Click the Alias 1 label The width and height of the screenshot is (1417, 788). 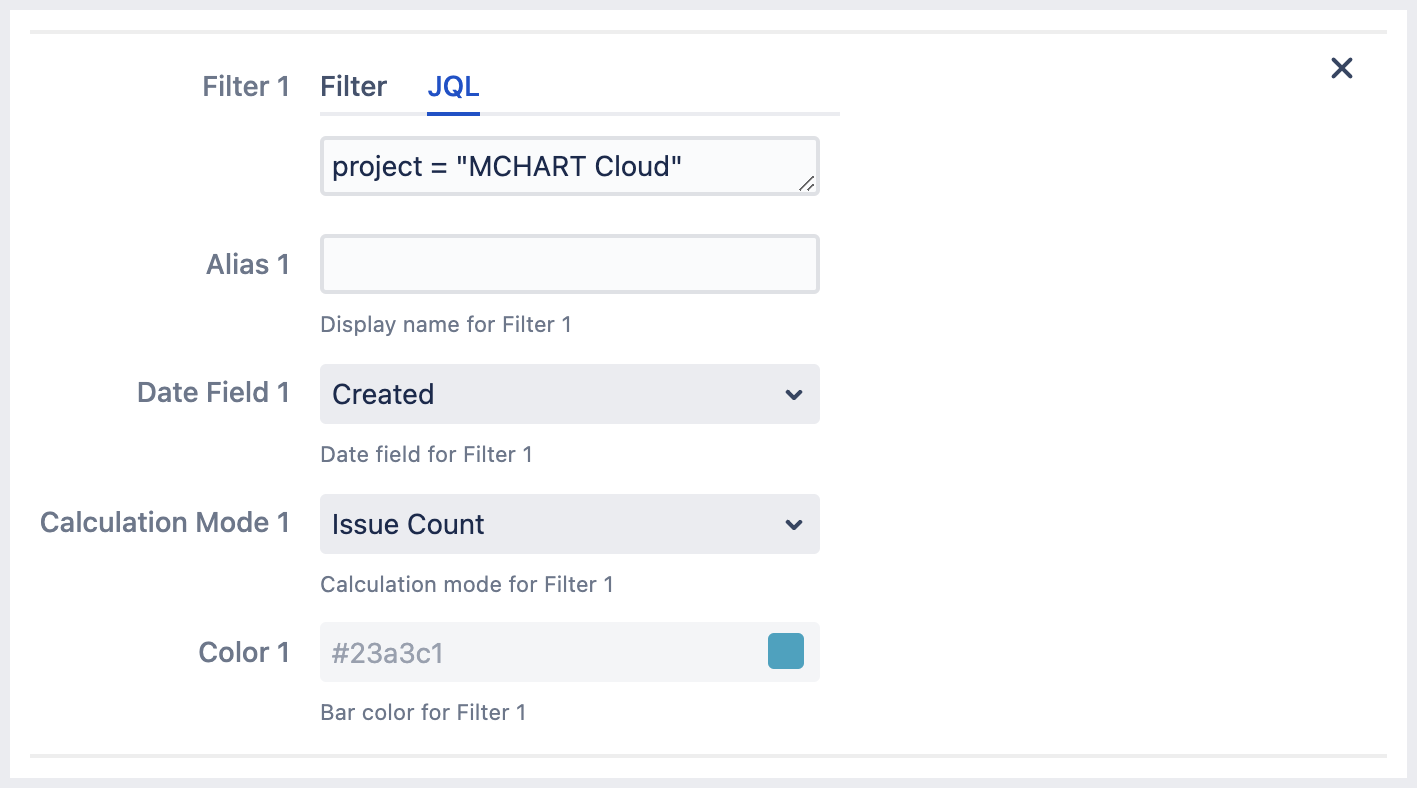pos(247,265)
